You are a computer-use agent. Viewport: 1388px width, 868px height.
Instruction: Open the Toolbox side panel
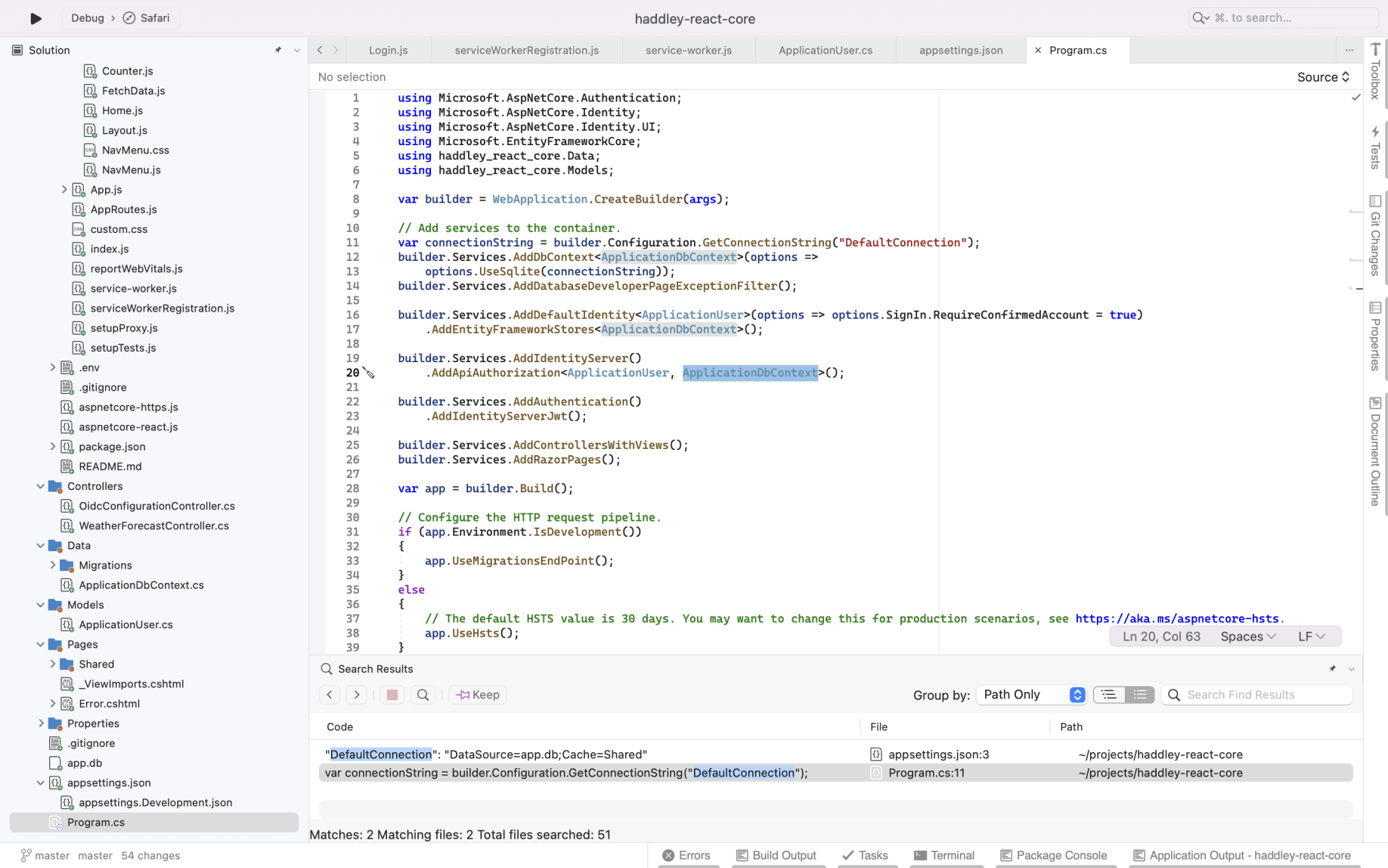(1375, 70)
